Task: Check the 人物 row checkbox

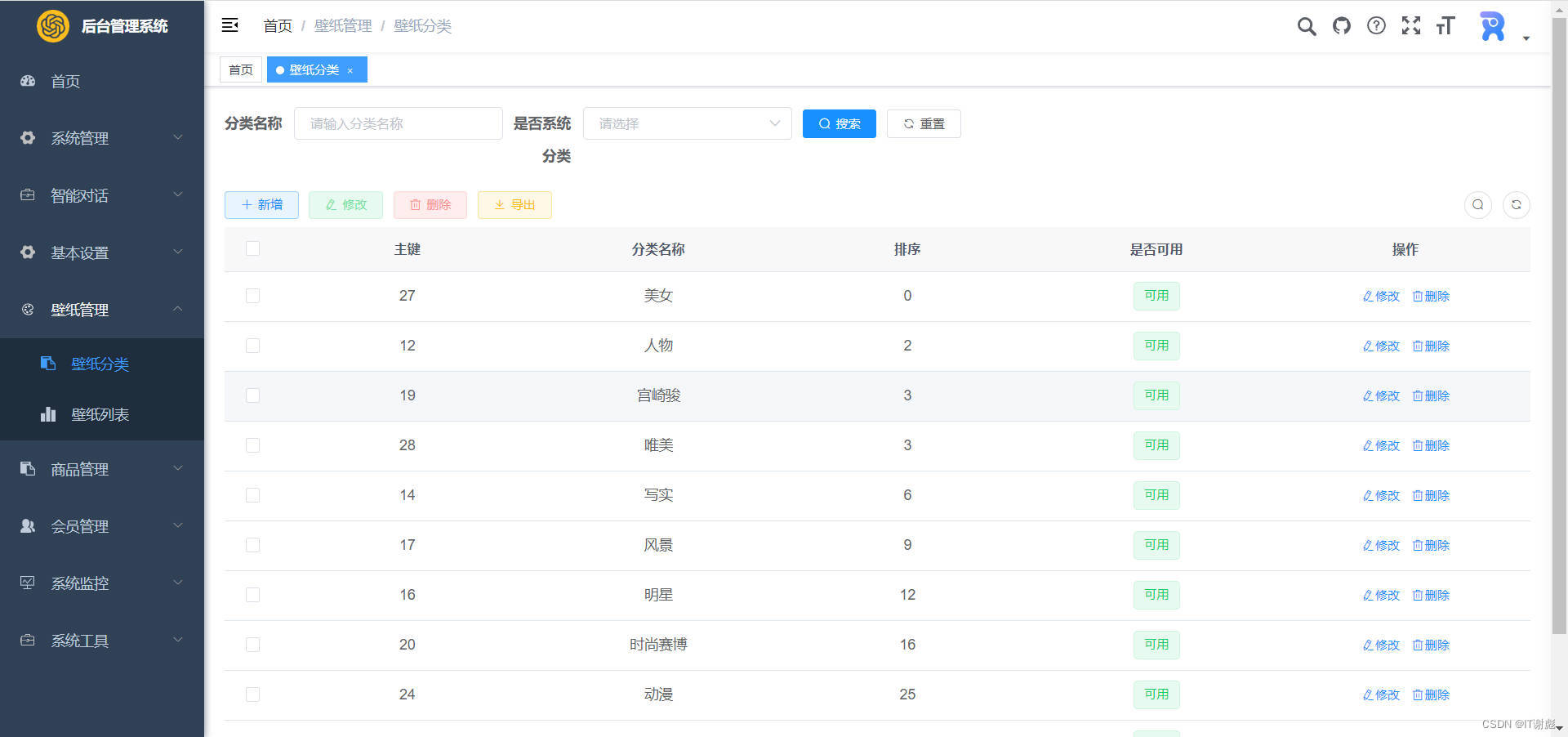Action: click(x=252, y=345)
